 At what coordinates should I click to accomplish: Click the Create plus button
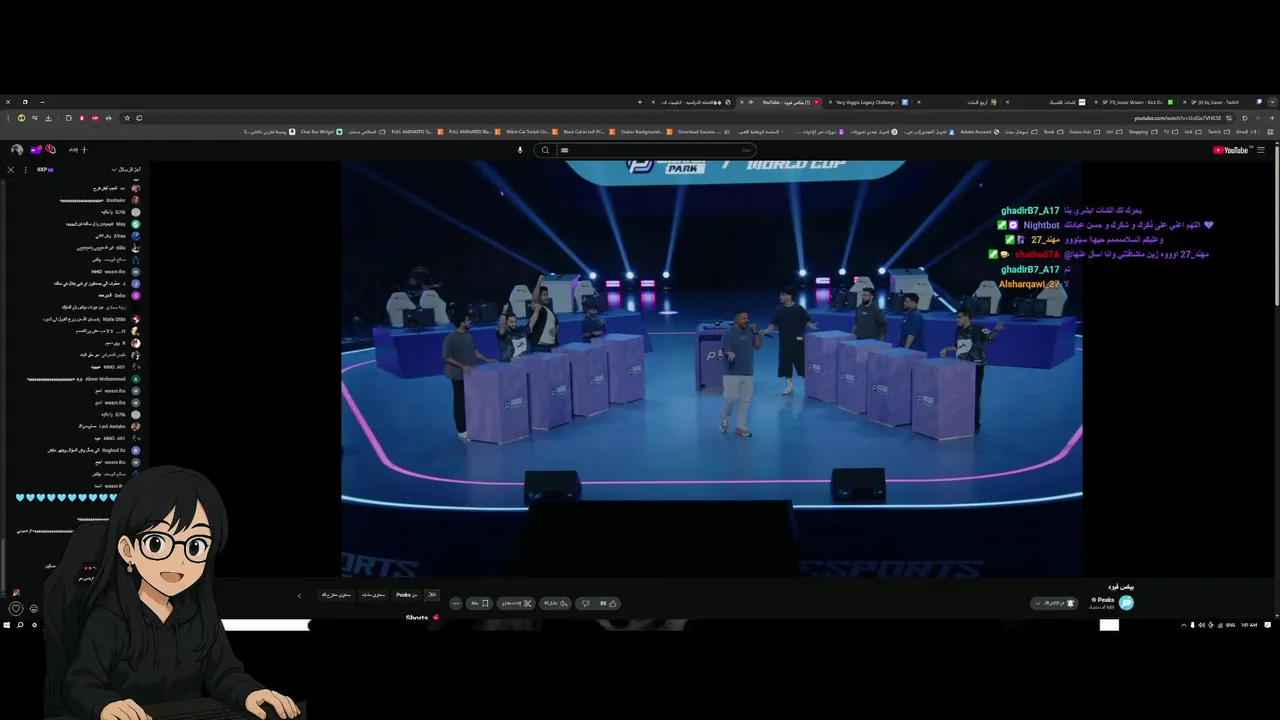click(x=78, y=150)
